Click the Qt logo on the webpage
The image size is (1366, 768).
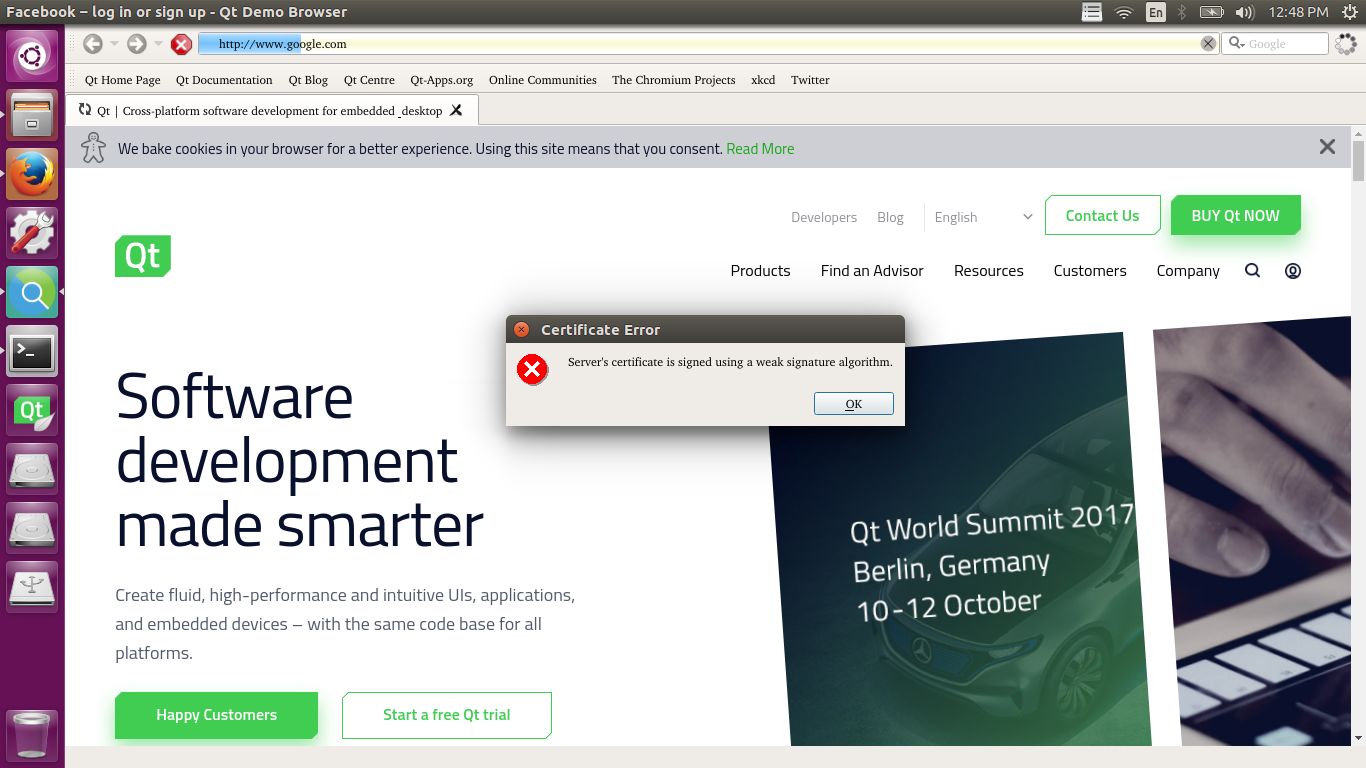143,256
